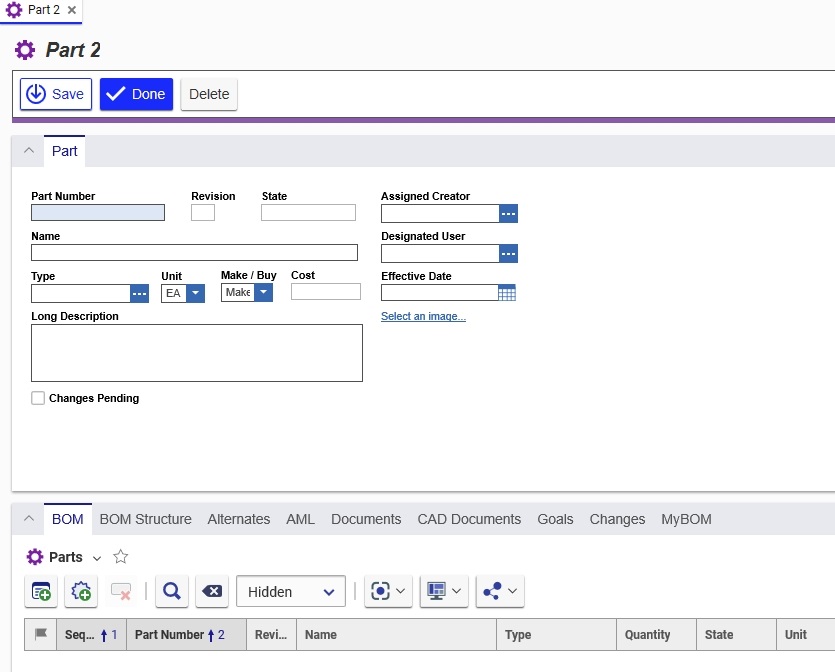This screenshot has height=672, width=835.
Task: Click the share icon dropdown button
Action: (x=500, y=591)
